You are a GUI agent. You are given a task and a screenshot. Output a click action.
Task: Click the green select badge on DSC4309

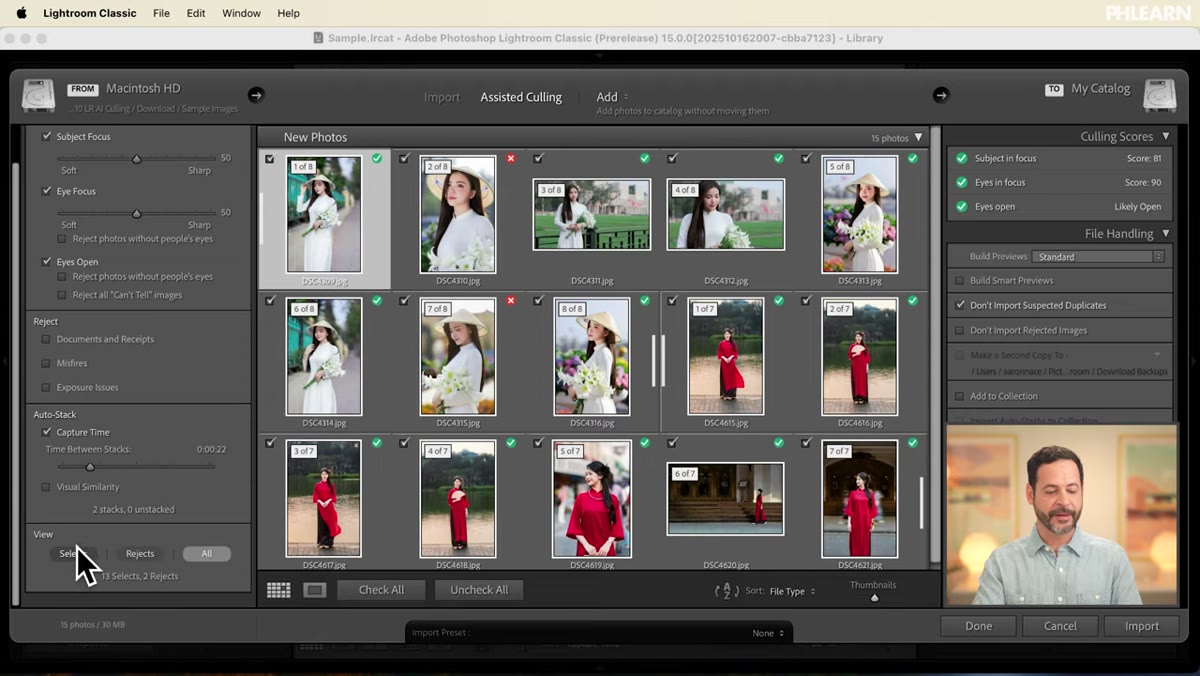[377, 158]
